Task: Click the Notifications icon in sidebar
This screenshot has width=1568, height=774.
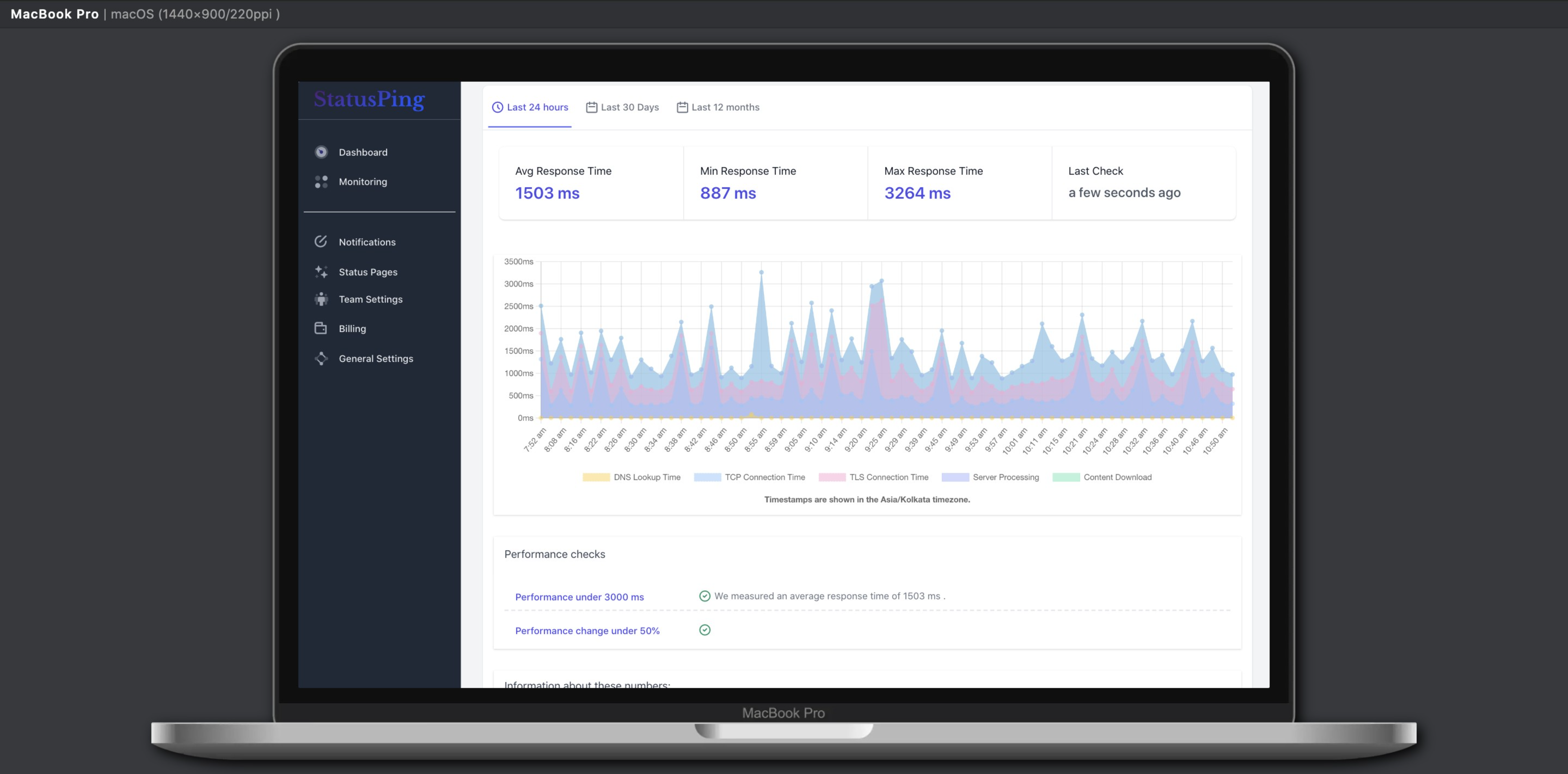Action: [321, 242]
